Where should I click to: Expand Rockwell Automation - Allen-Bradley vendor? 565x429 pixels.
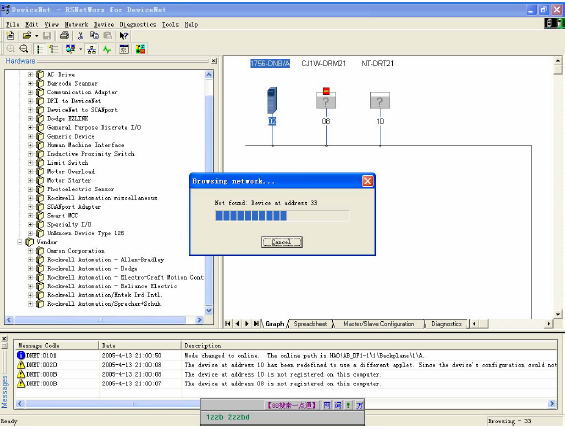coord(30,260)
